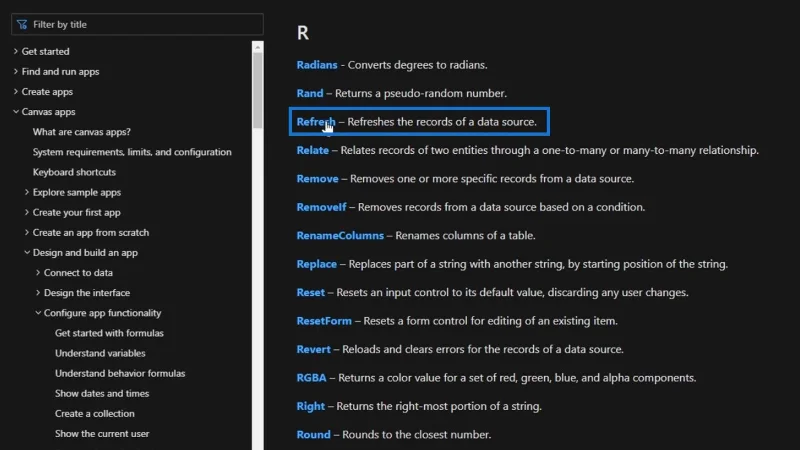The height and width of the screenshot is (450, 800).
Task: Focus the Filter by title field
Action: tap(137, 24)
